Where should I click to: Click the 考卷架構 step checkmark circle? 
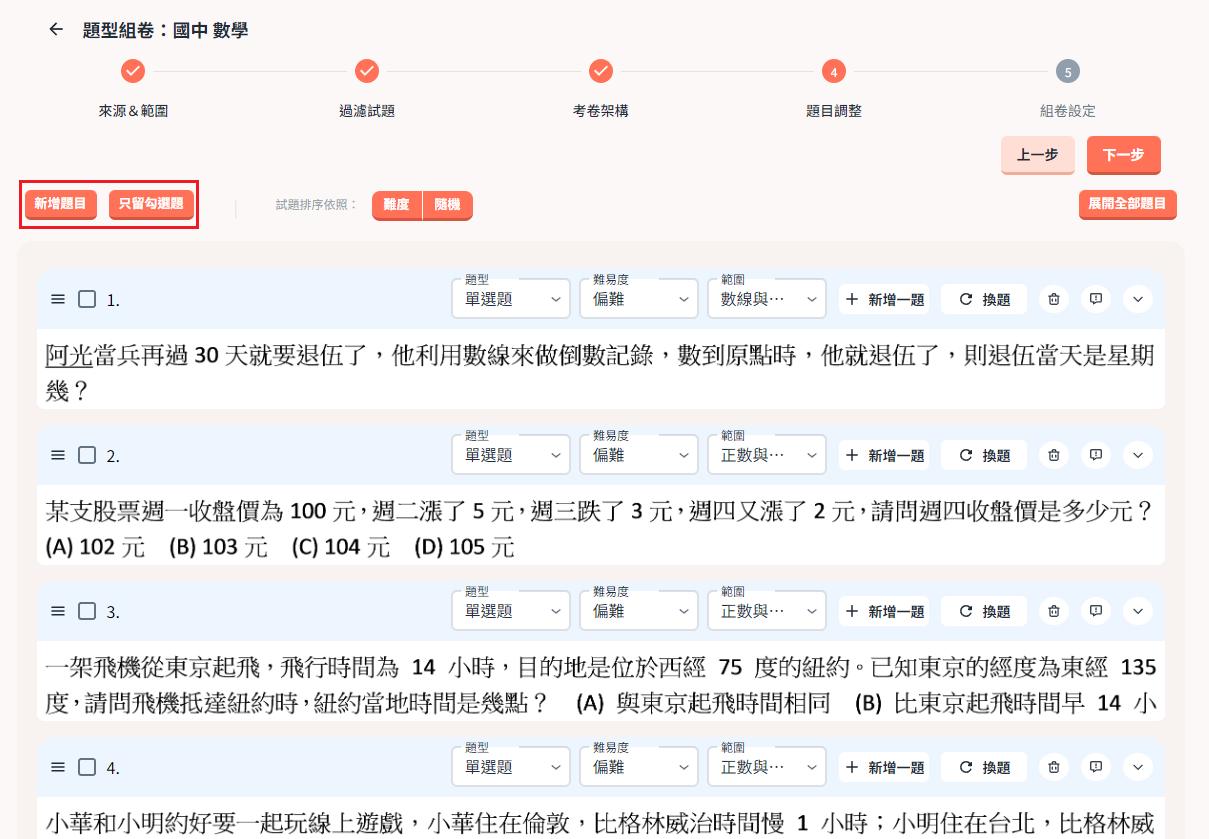coord(600,71)
